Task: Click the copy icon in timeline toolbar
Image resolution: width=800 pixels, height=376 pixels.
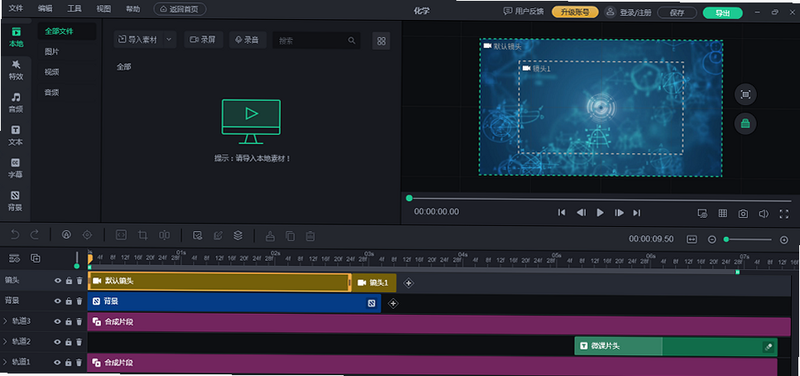Action: 290,236
